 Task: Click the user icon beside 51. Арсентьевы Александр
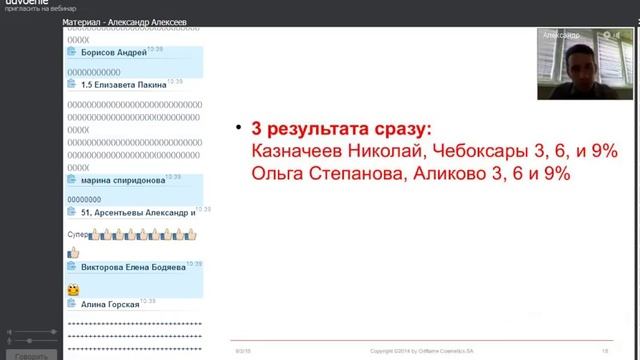coord(72,211)
